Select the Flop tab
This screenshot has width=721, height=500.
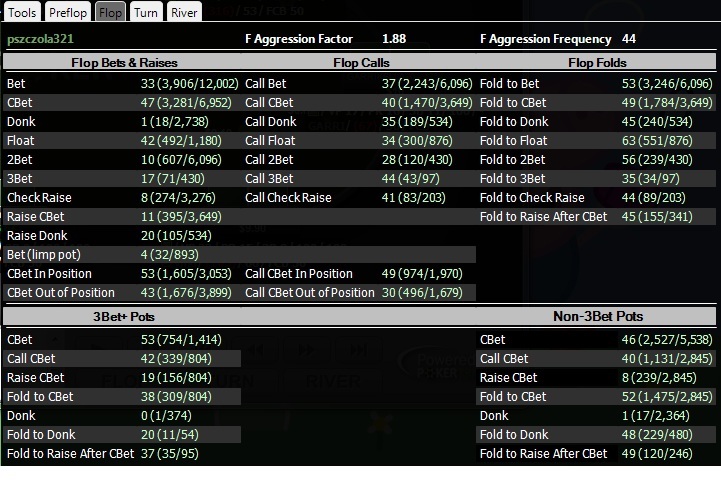(x=110, y=12)
